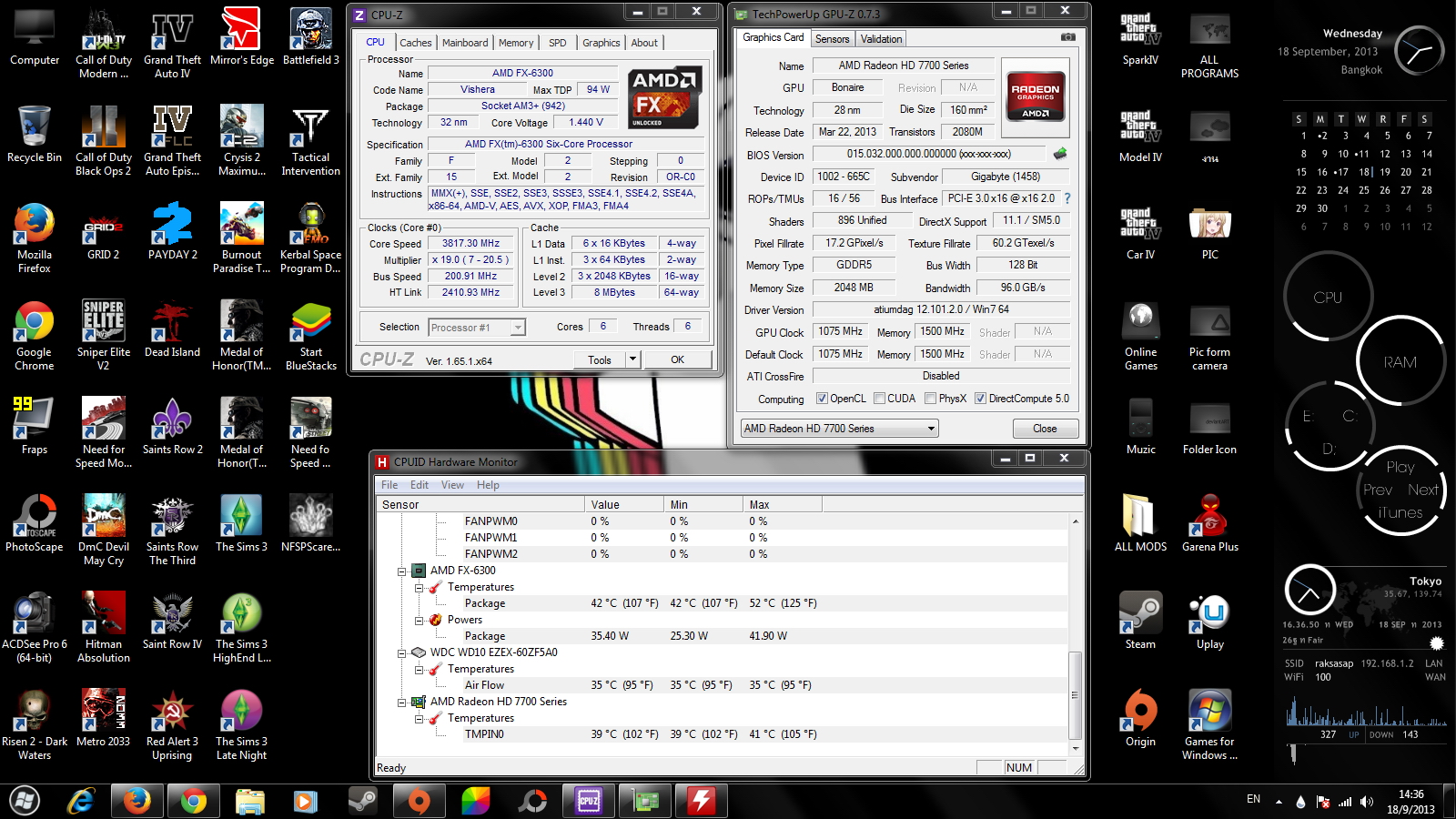Click the Sensor column header

(481, 505)
